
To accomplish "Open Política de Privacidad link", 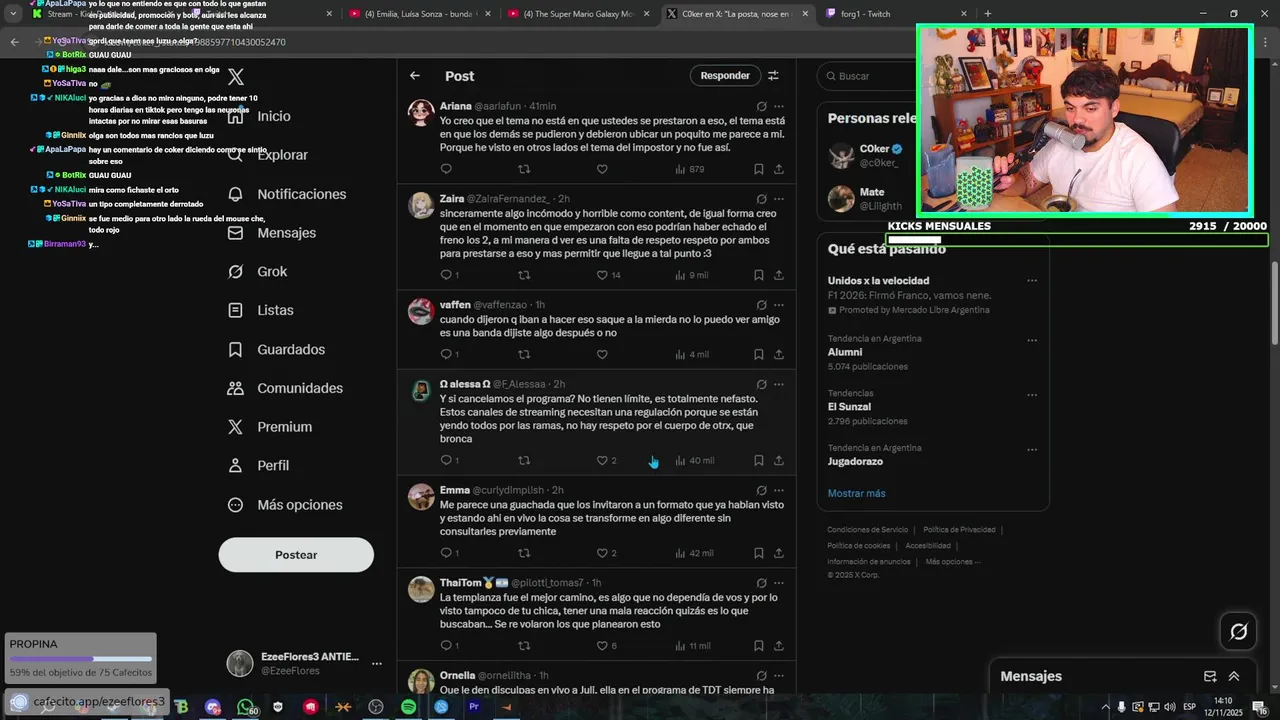I will click(x=959, y=530).
